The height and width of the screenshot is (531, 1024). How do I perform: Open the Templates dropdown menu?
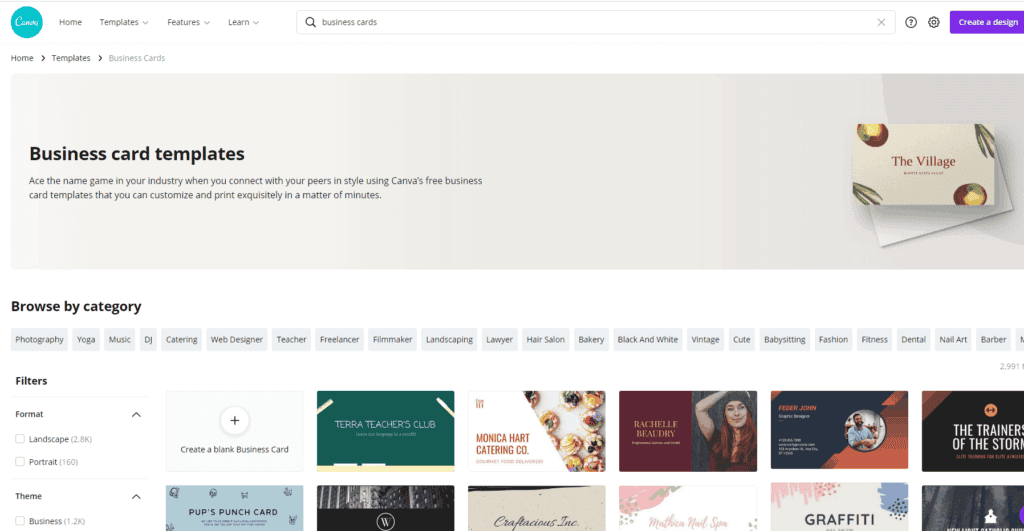coord(124,22)
